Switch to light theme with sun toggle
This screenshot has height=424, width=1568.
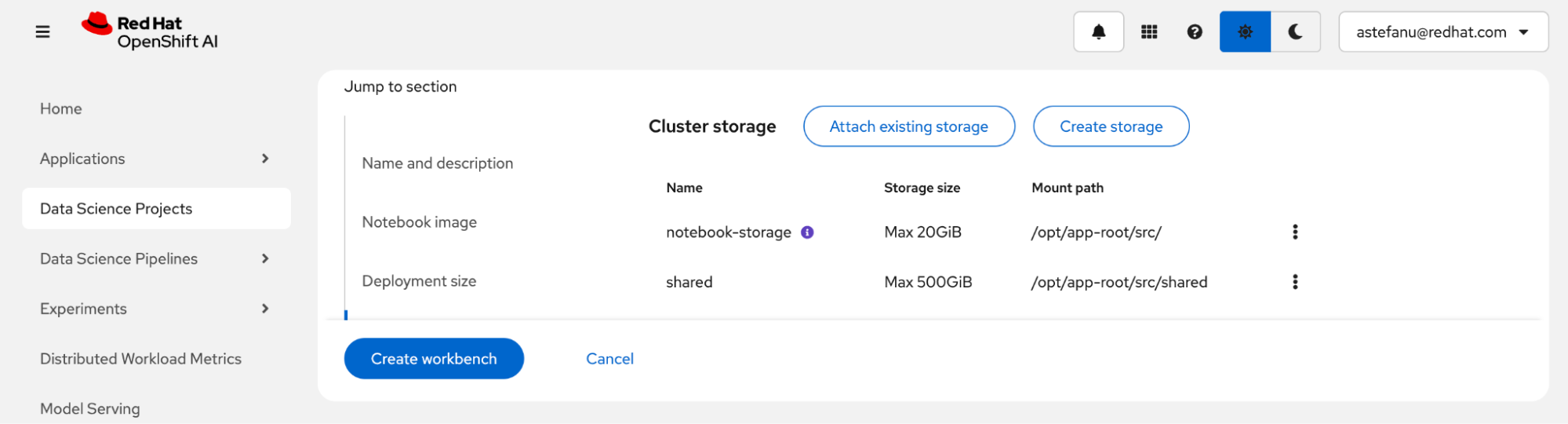point(1245,32)
